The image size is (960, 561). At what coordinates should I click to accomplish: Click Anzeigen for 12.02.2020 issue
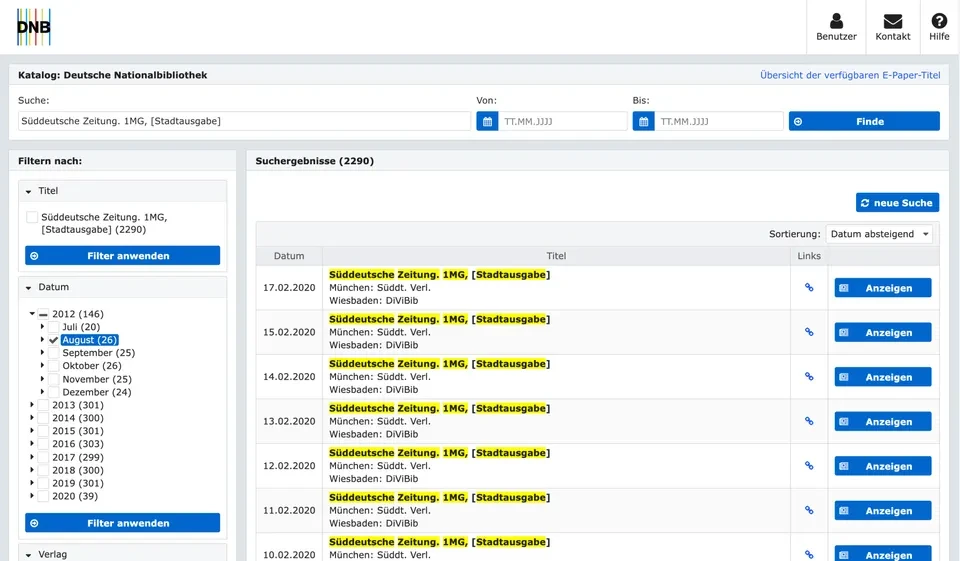click(883, 466)
